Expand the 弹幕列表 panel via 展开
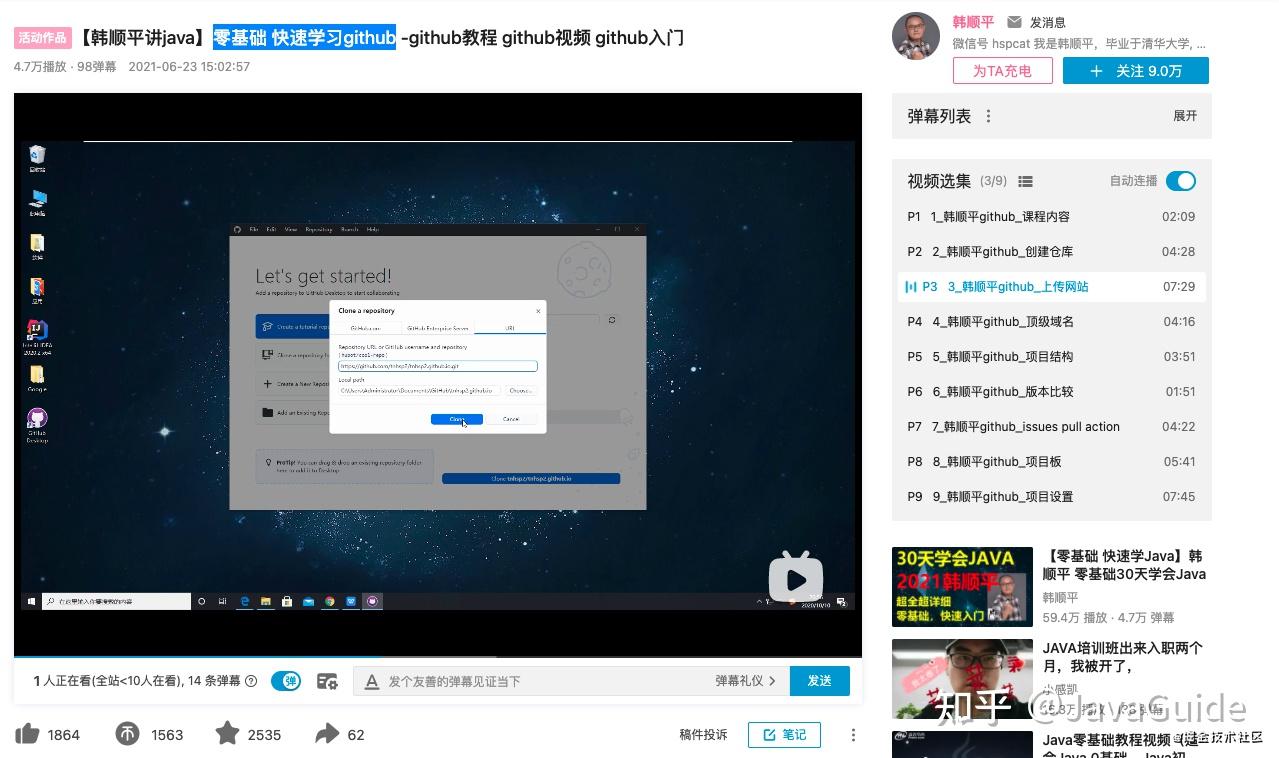The height and width of the screenshot is (758, 1279). (1185, 116)
